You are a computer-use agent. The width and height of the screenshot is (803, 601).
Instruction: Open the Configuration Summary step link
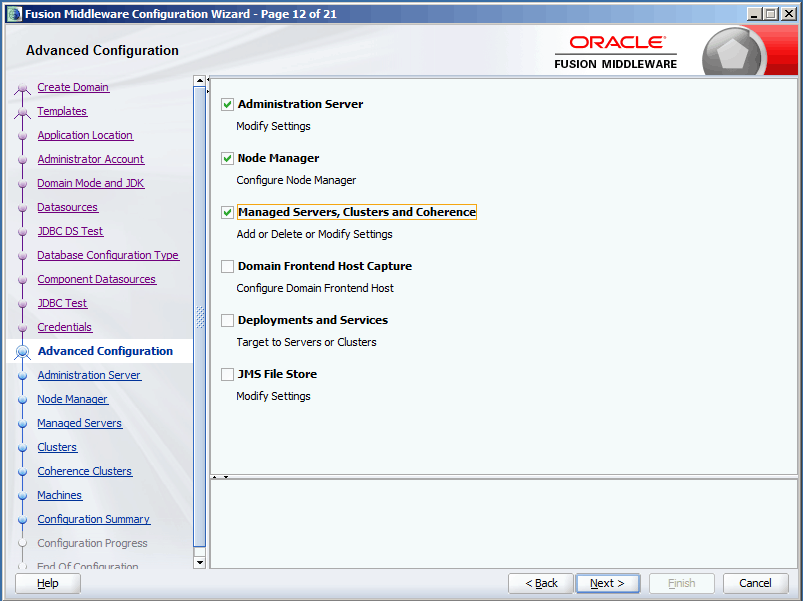coord(93,519)
